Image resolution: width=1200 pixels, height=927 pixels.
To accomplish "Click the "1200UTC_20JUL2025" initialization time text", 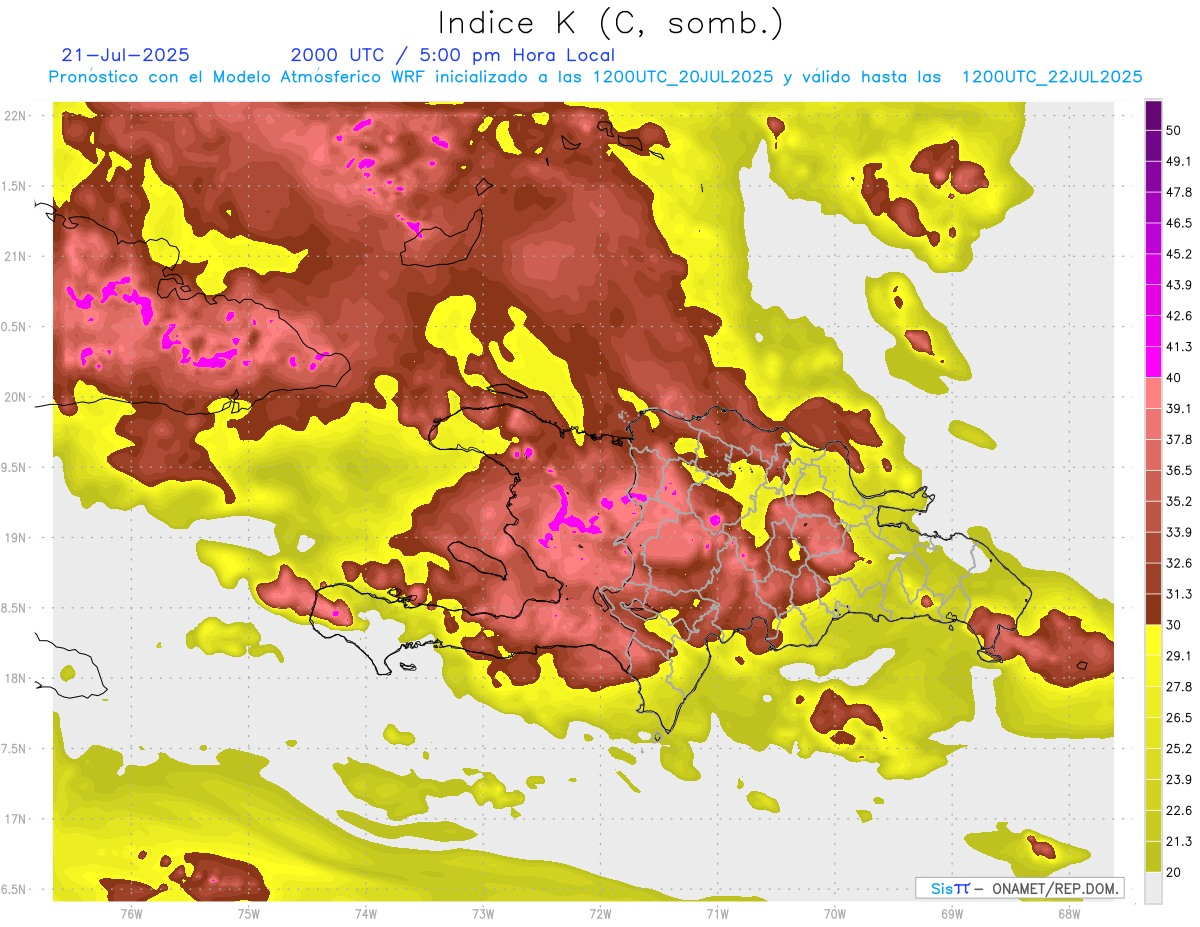I will 683,76.
